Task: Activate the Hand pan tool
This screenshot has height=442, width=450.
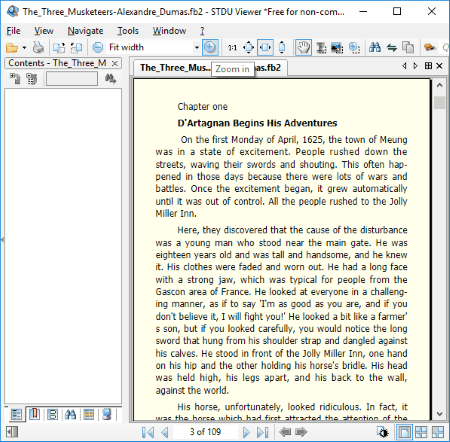Action: [x=303, y=48]
